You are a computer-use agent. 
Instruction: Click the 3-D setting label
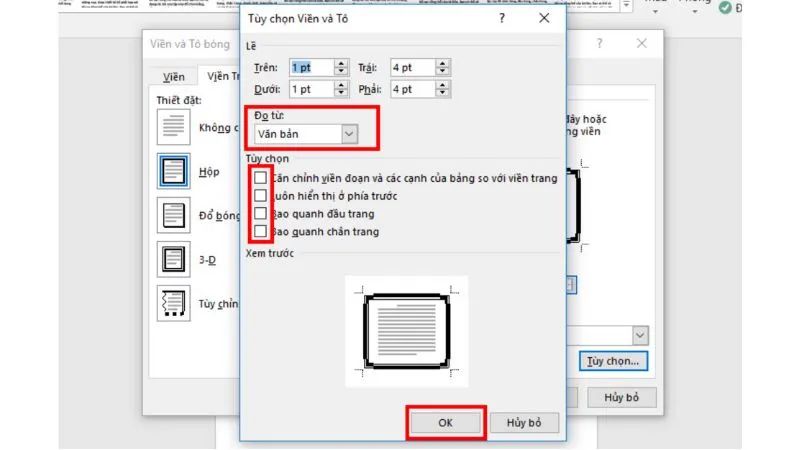pyautogui.click(x=207, y=260)
